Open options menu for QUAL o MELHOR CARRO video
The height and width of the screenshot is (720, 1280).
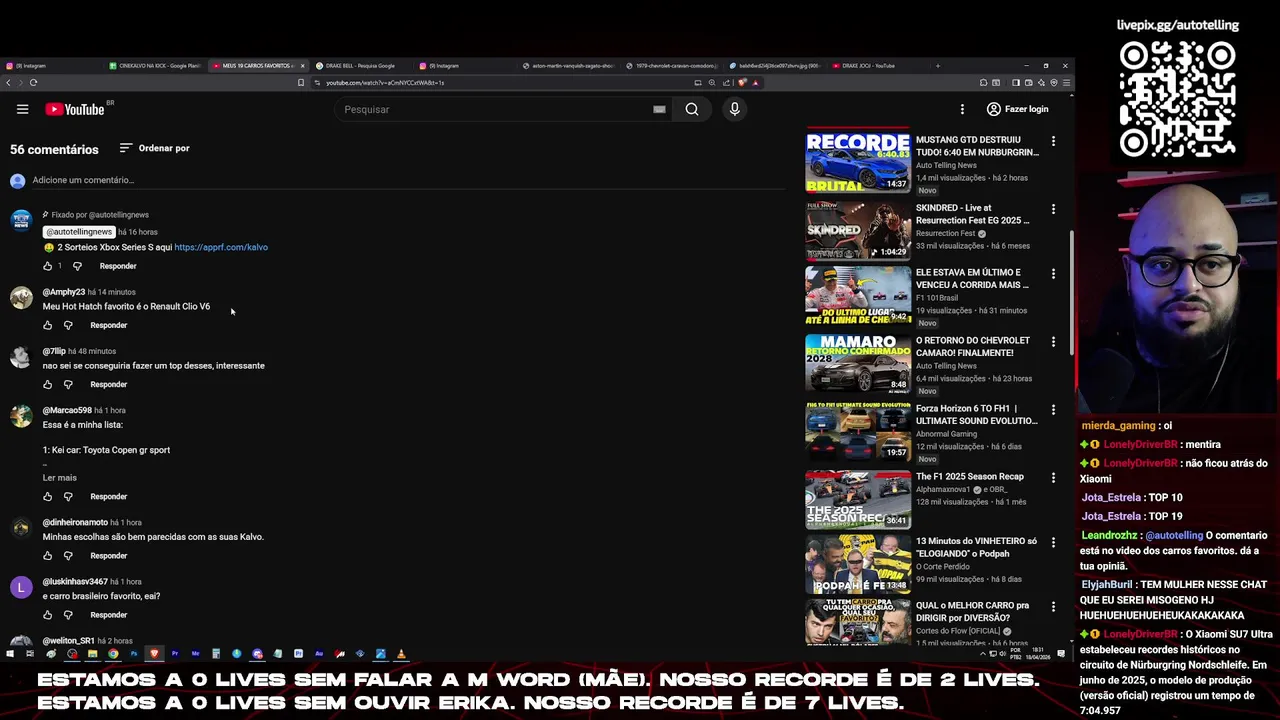(1053, 606)
